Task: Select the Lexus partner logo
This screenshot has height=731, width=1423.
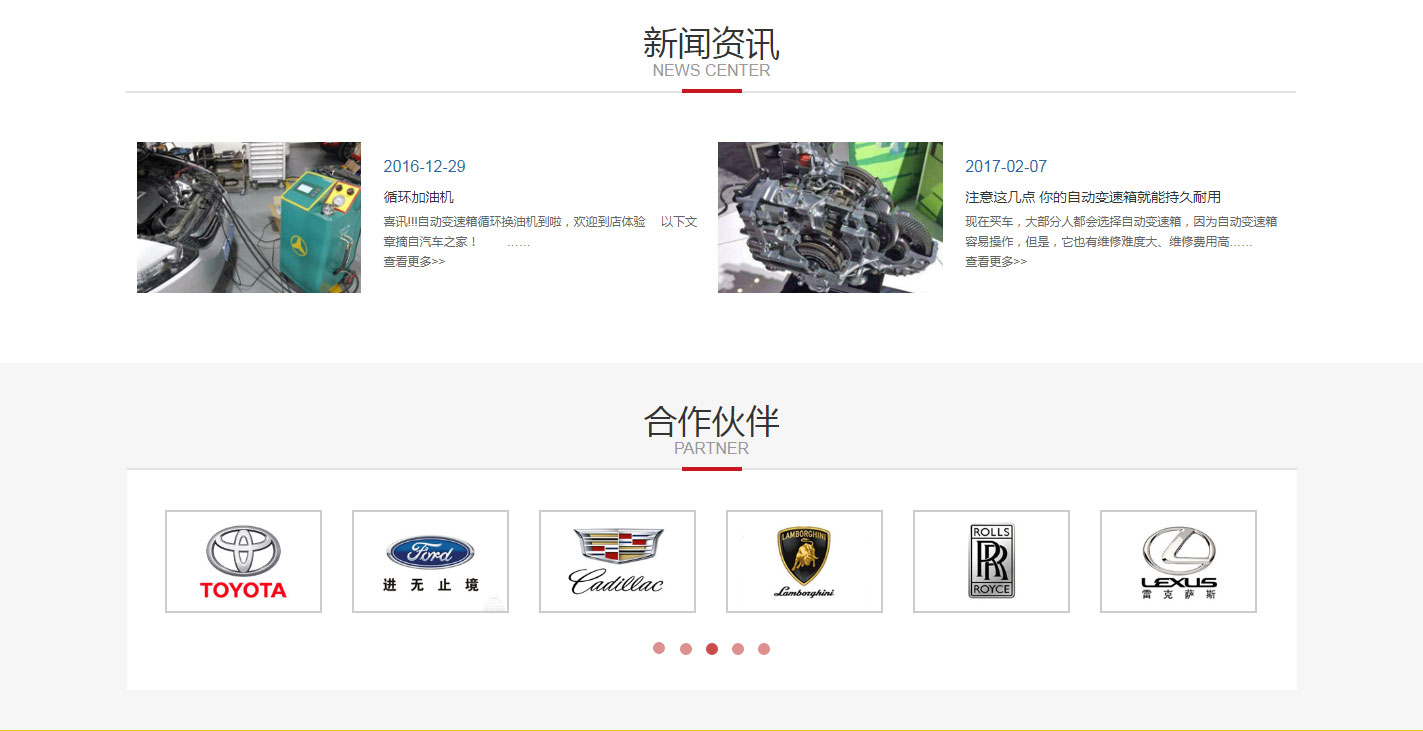Action: coord(1178,561)
